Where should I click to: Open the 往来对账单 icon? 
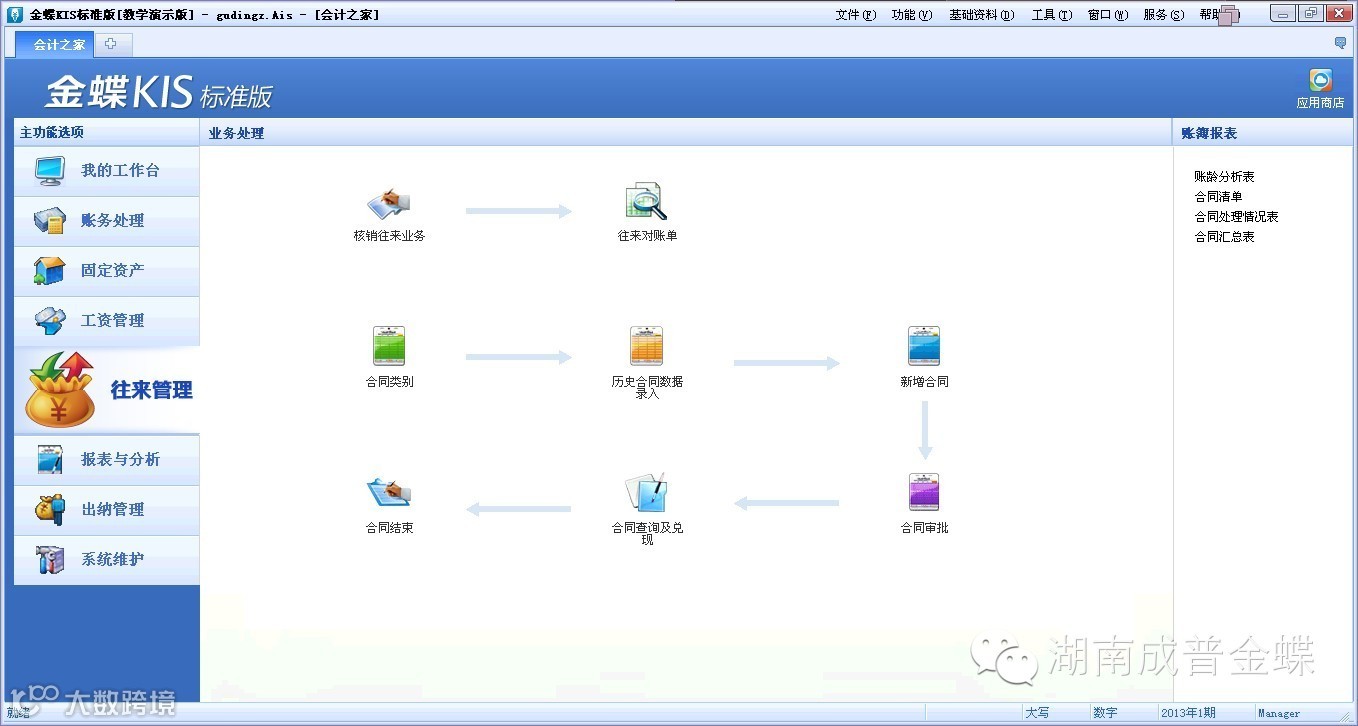[646, 202]
